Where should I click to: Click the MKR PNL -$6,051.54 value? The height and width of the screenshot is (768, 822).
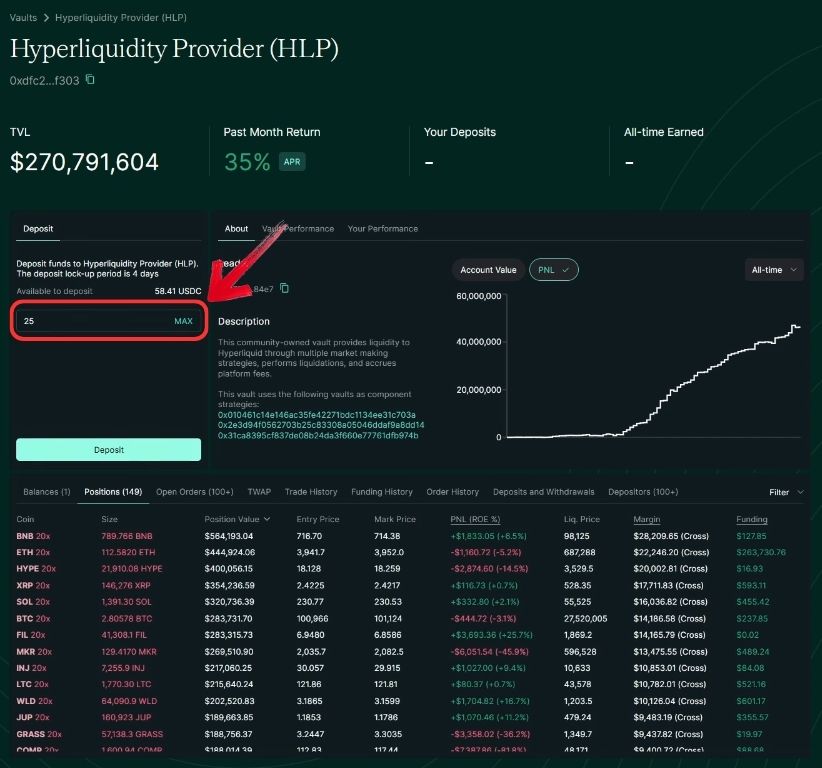pyautogui.click(x=490, y=652)
